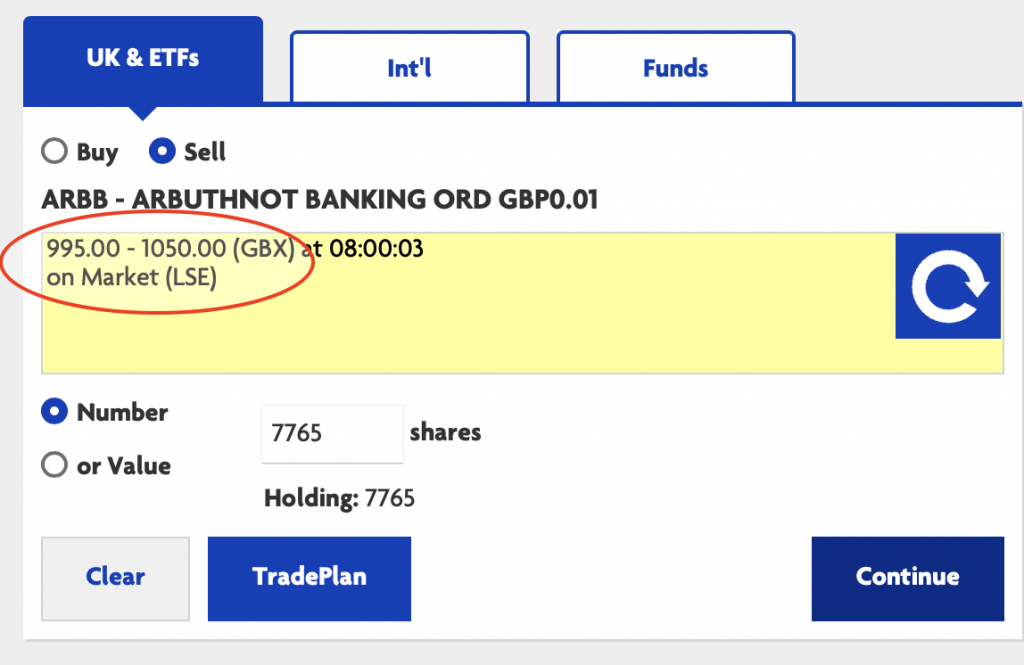Switch to the UK & ETFs tab
This screenshot has width=1024, height=665.
tap(142, 58)
